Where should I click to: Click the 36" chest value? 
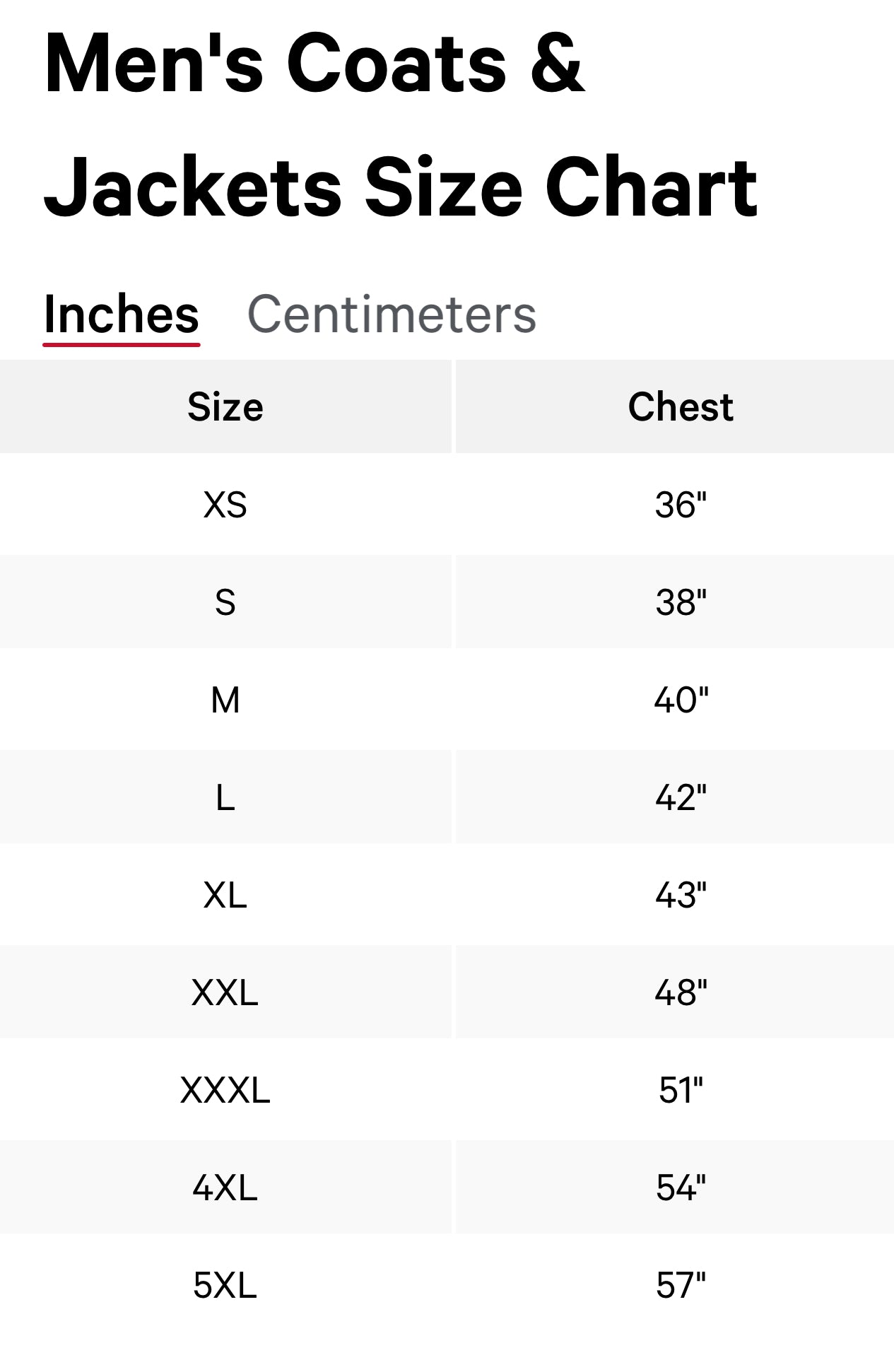tap(681, 505)
